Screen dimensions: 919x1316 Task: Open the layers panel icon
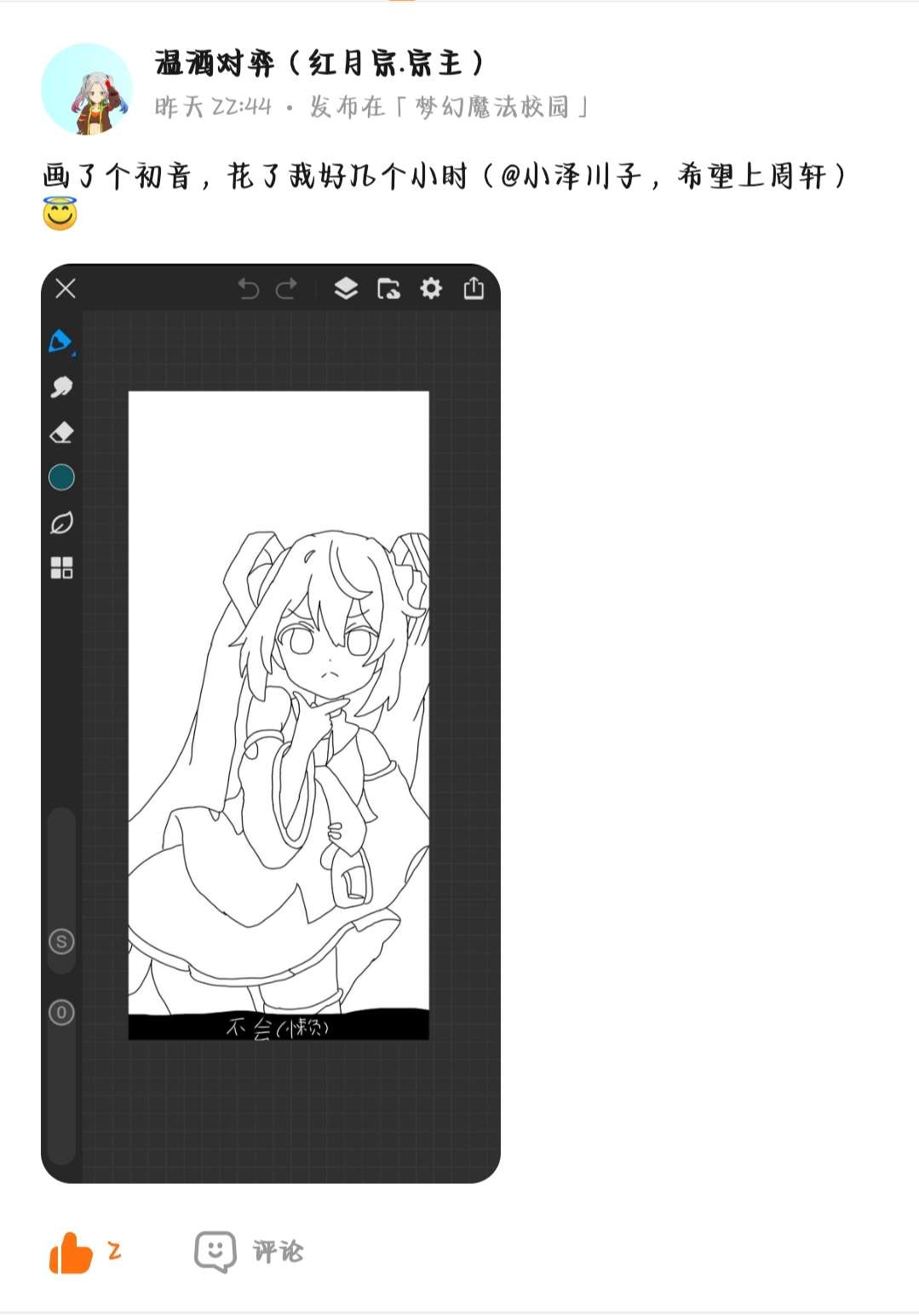click(x=346, y=289)
